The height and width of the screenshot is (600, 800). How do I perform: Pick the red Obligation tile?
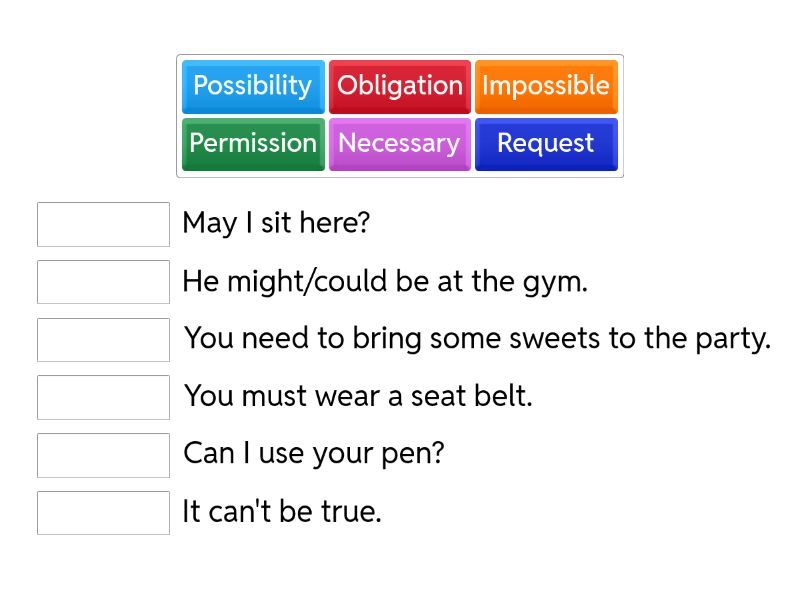coord(399,86)
